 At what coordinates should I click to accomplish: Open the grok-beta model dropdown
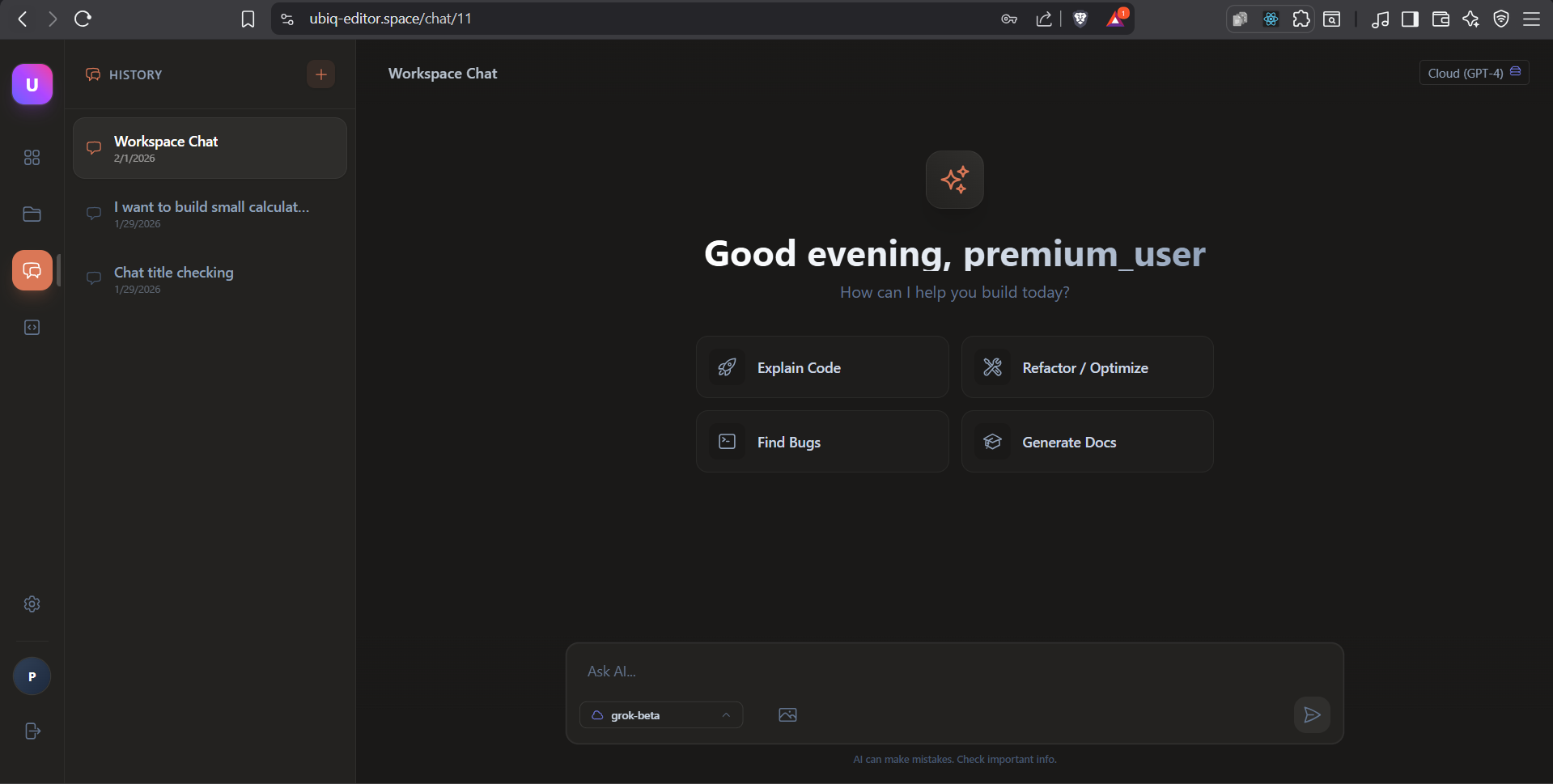point(661,715)
